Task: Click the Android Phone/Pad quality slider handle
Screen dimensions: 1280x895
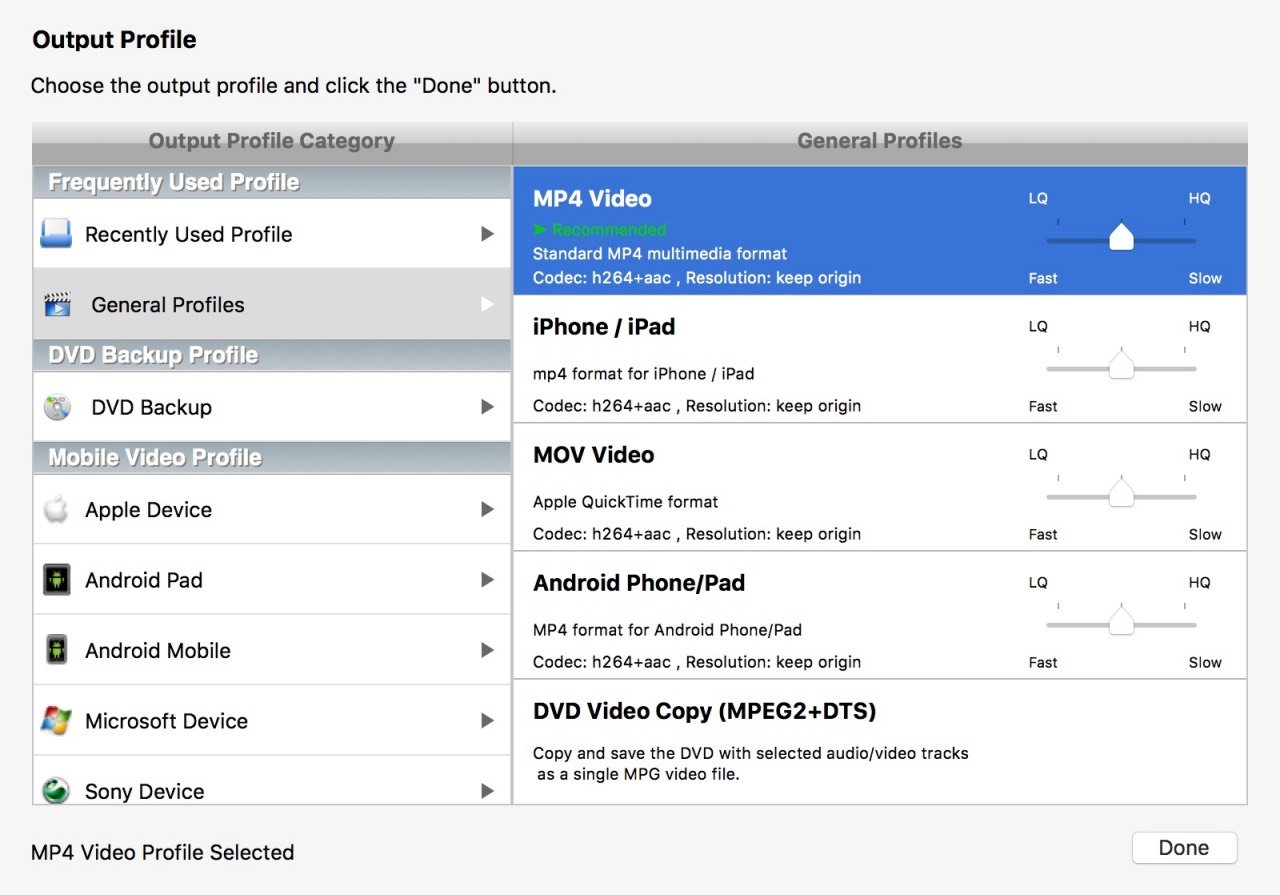Action: click(1121, 622)
